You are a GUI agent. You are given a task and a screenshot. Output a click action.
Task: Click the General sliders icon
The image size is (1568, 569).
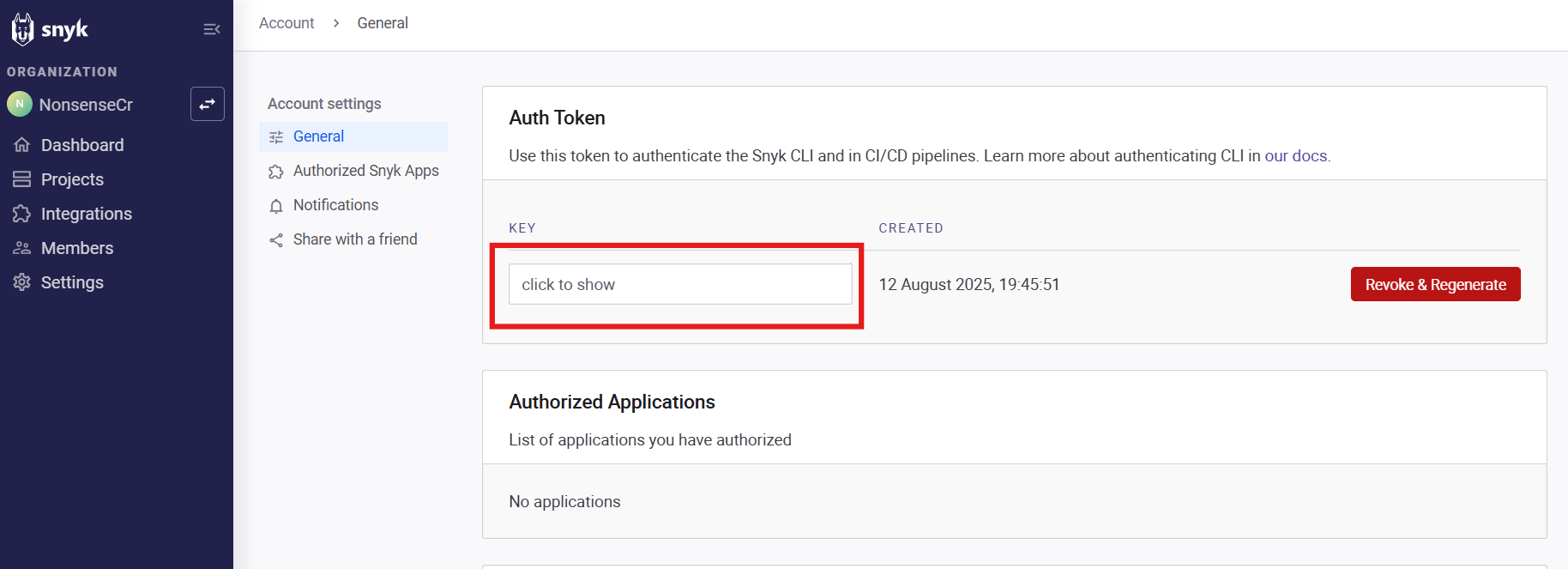[276, 137]
